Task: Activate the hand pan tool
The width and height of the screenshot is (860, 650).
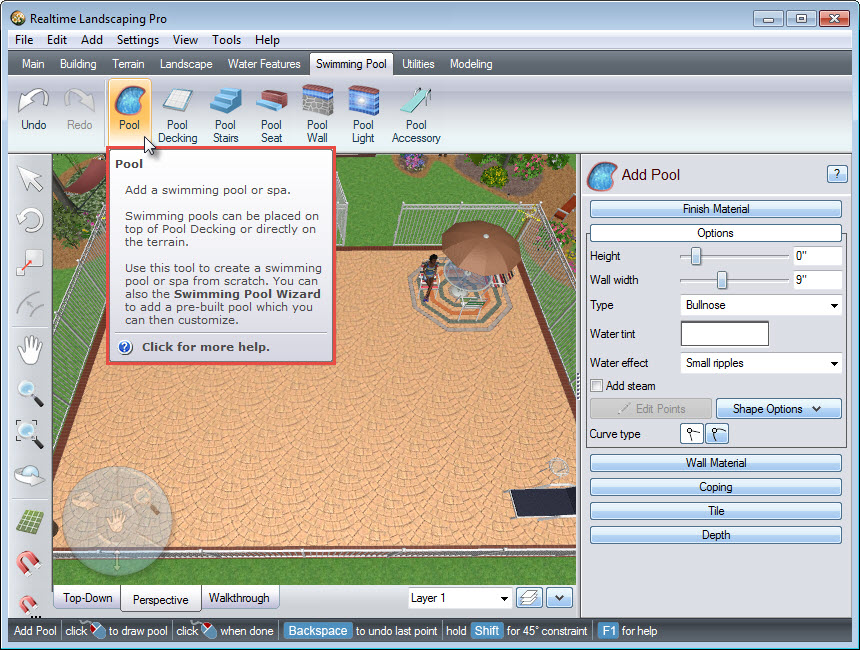Action: [30, 349]
